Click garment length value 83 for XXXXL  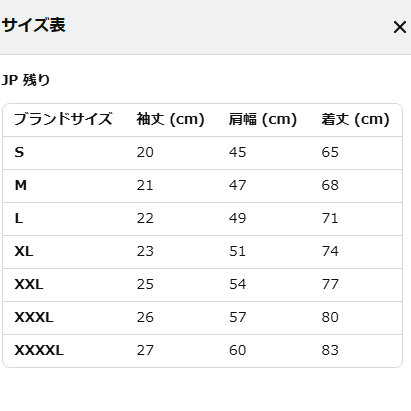click(x=330, y=350)
